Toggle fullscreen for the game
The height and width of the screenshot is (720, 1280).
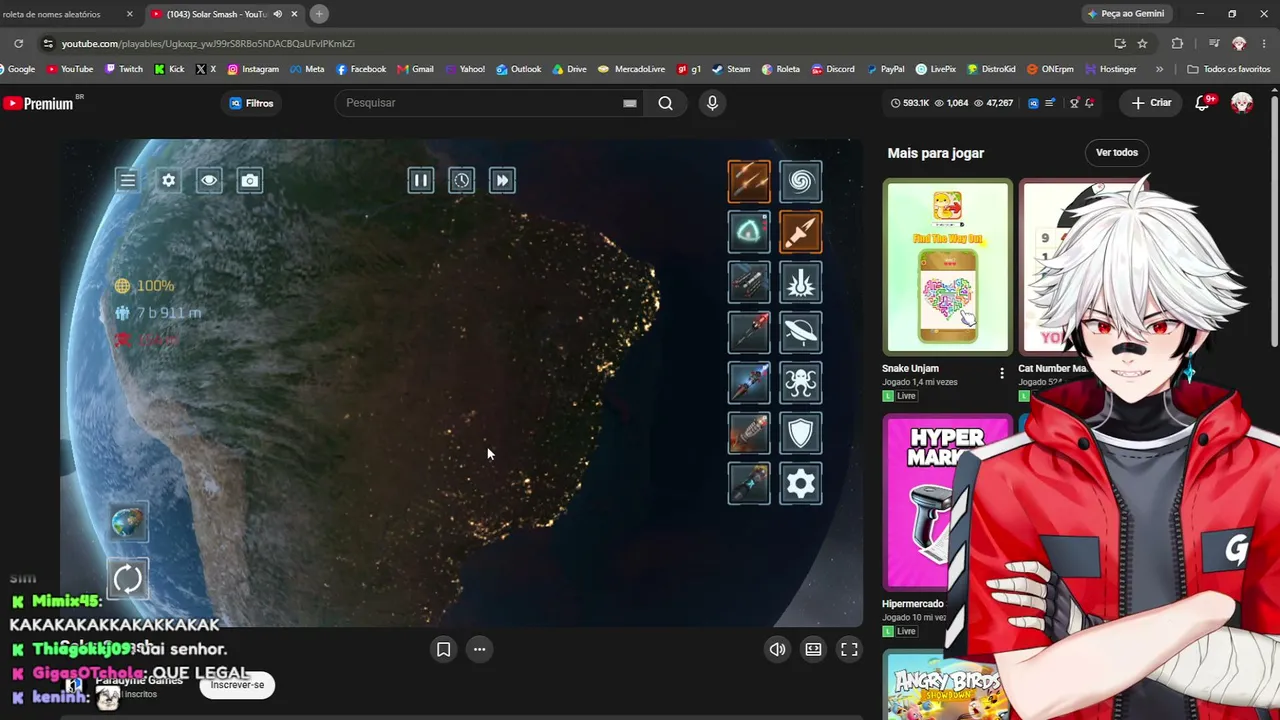(x=849, y=649)
